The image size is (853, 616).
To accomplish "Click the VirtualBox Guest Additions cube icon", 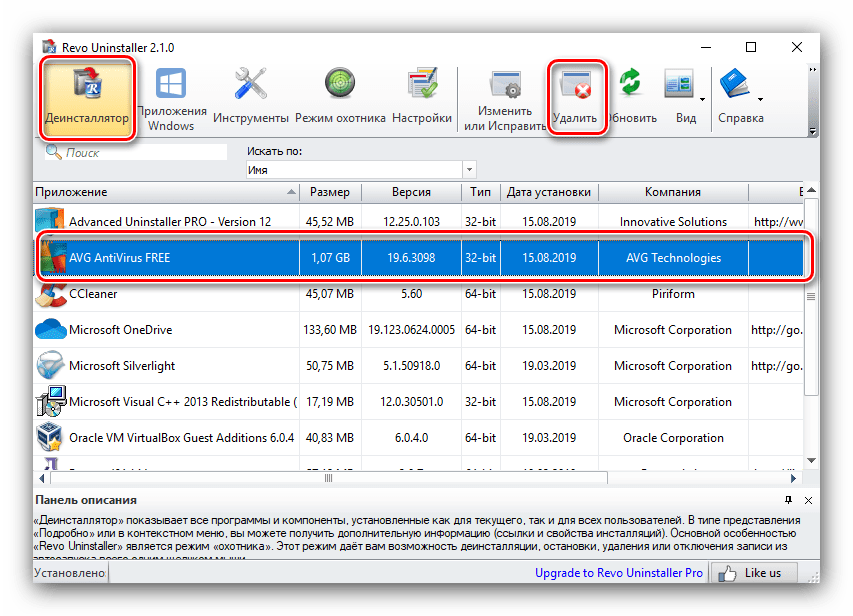I will pos(49,437).
